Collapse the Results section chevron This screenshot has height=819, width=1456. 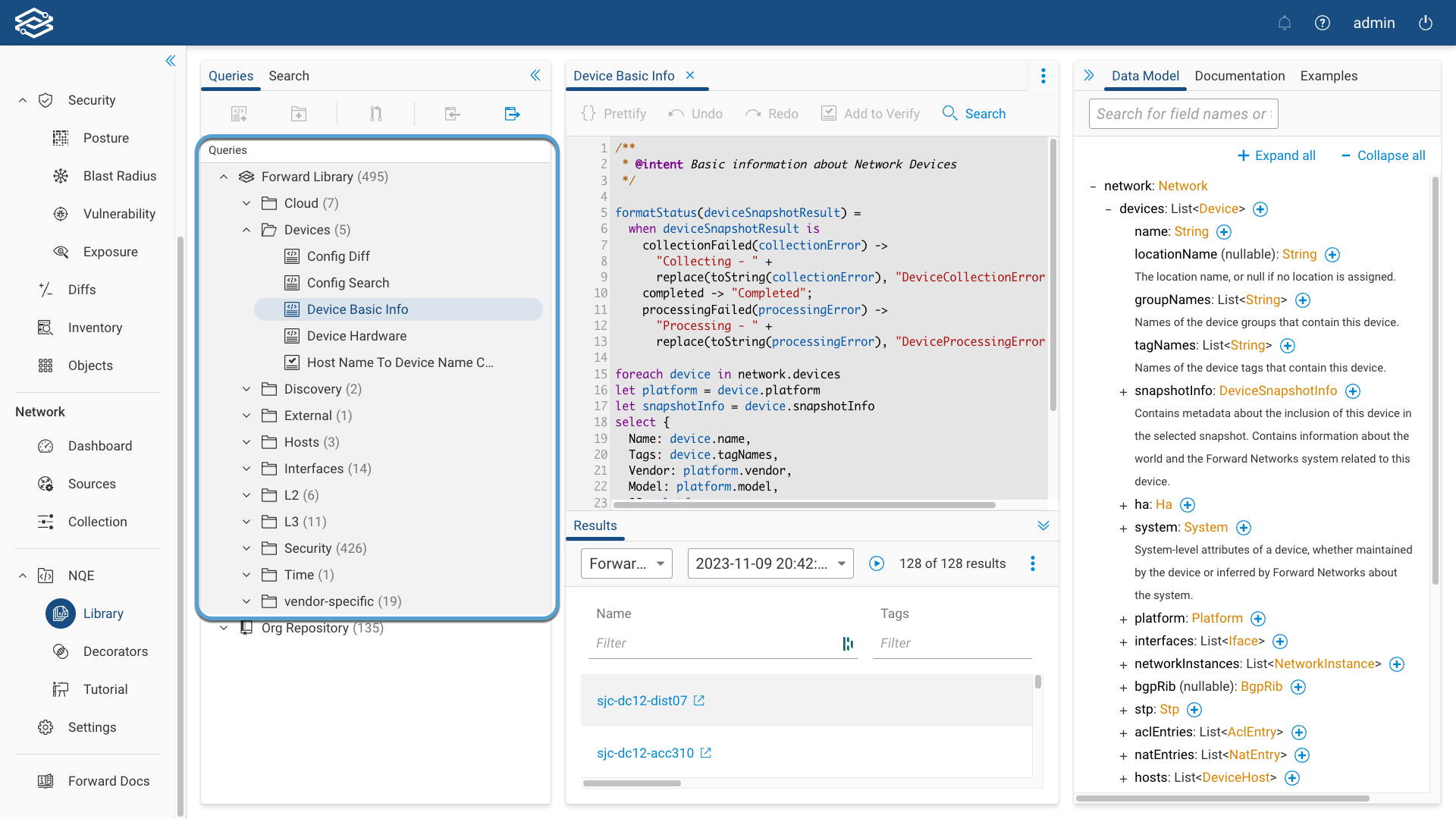(1043, 526)
